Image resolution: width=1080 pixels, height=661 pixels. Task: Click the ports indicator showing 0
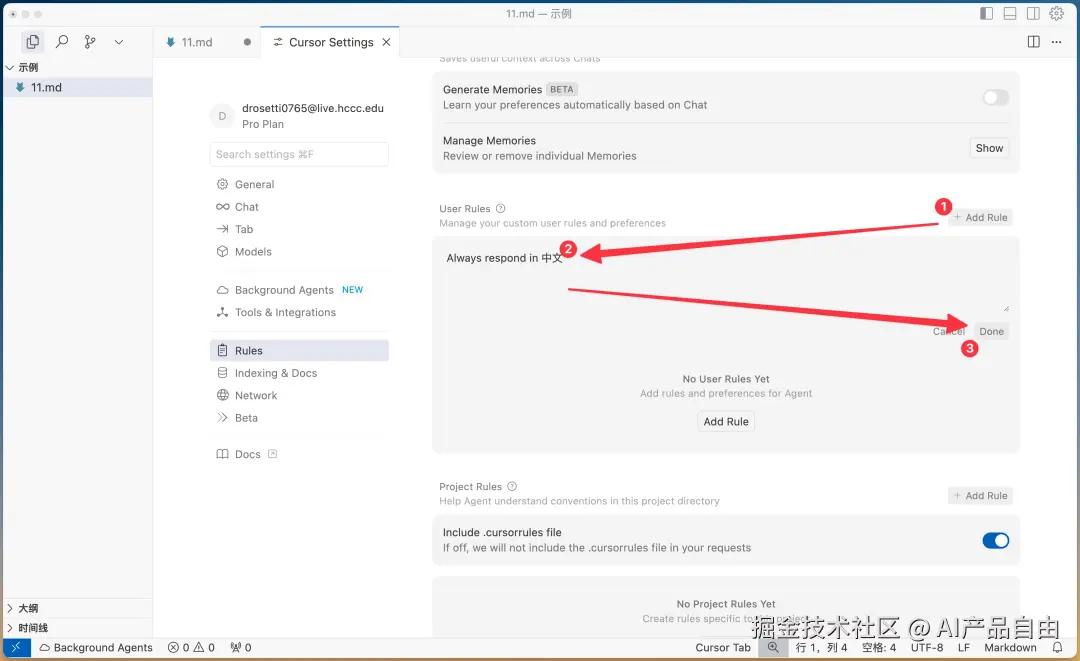point(240,647)
